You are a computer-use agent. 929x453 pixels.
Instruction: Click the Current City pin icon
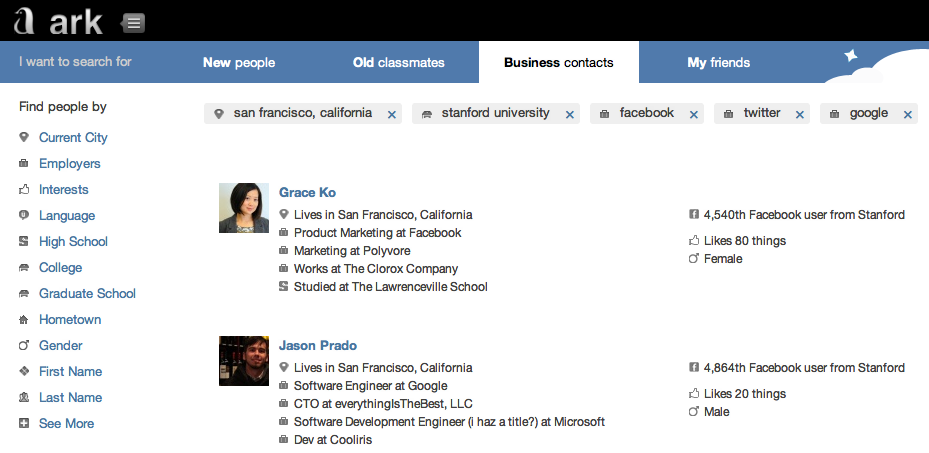[24, 137]
